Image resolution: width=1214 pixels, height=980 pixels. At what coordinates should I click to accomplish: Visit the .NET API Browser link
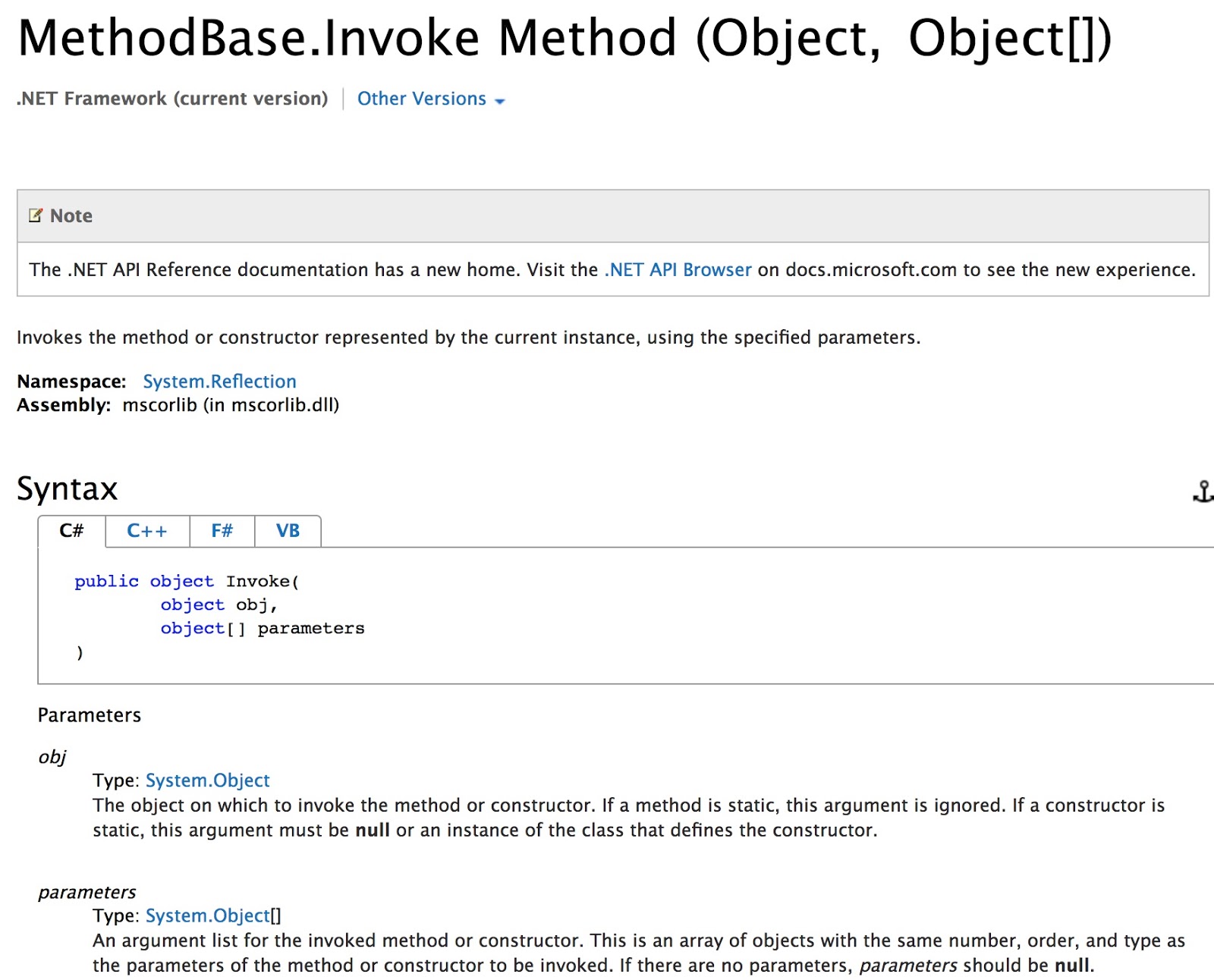(677, 269)
